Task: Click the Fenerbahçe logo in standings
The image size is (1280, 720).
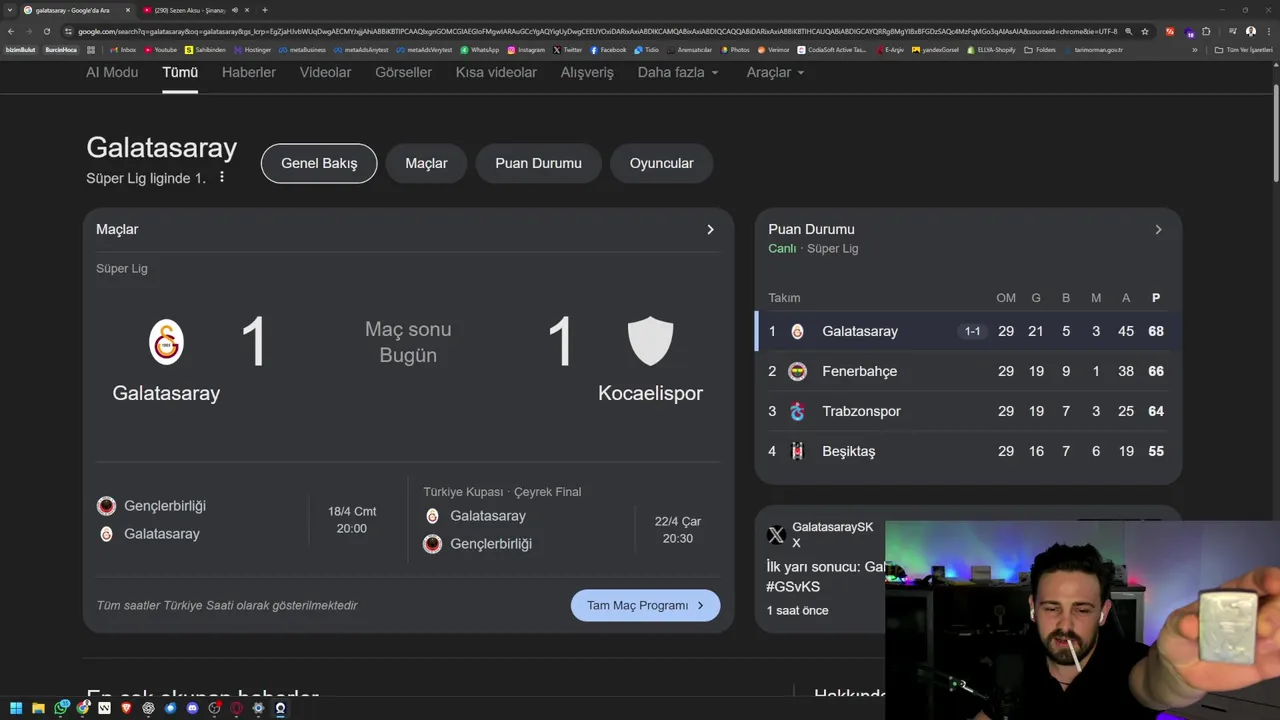Action: [x=797, y=371]
